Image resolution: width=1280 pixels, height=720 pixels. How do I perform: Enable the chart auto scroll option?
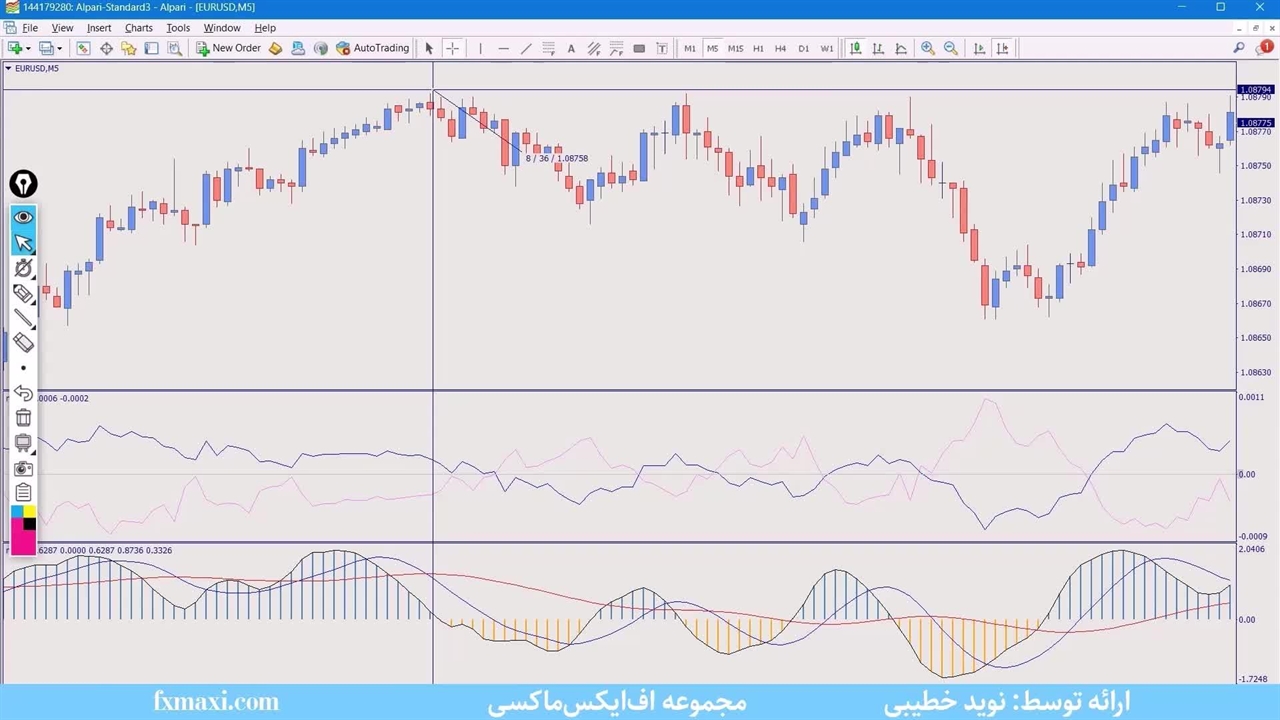(979, 48)
